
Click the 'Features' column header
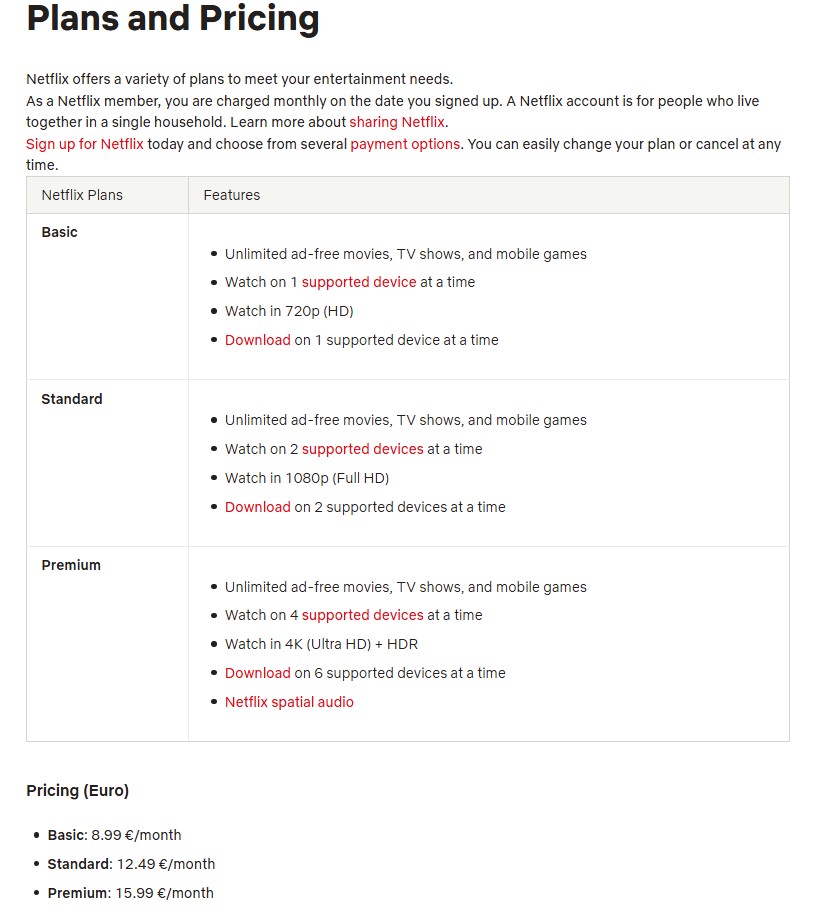point(232,195)
